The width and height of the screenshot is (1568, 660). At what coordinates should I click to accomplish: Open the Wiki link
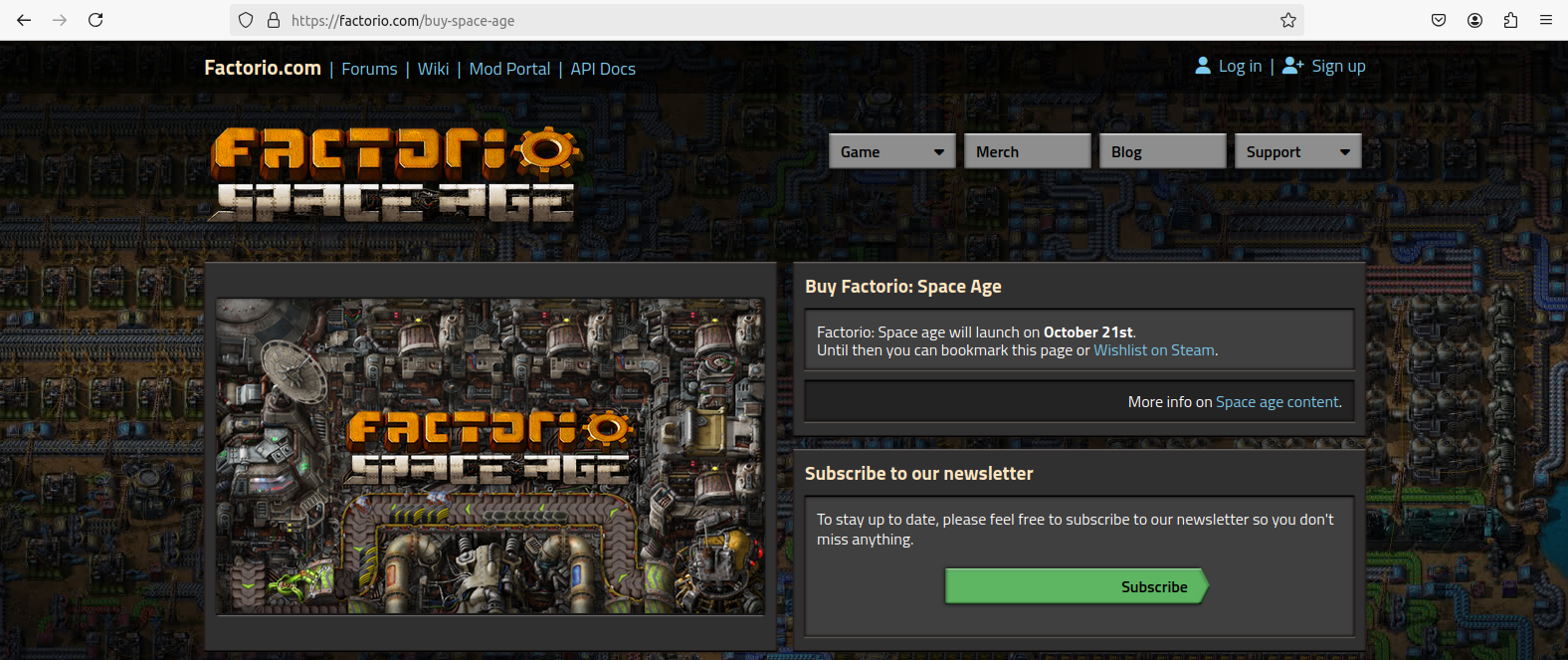pos(433,69)
